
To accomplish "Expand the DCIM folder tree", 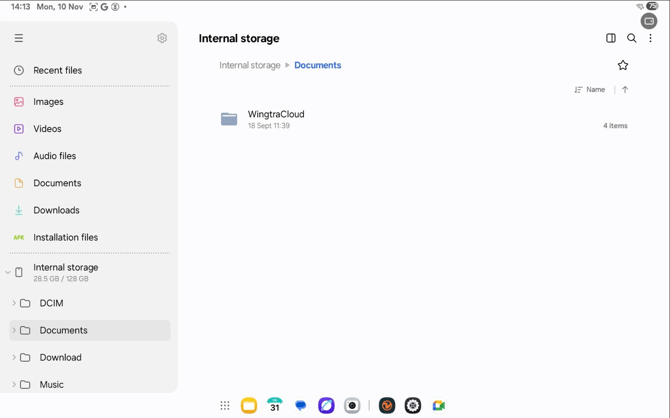I will (x=14, y=303).
